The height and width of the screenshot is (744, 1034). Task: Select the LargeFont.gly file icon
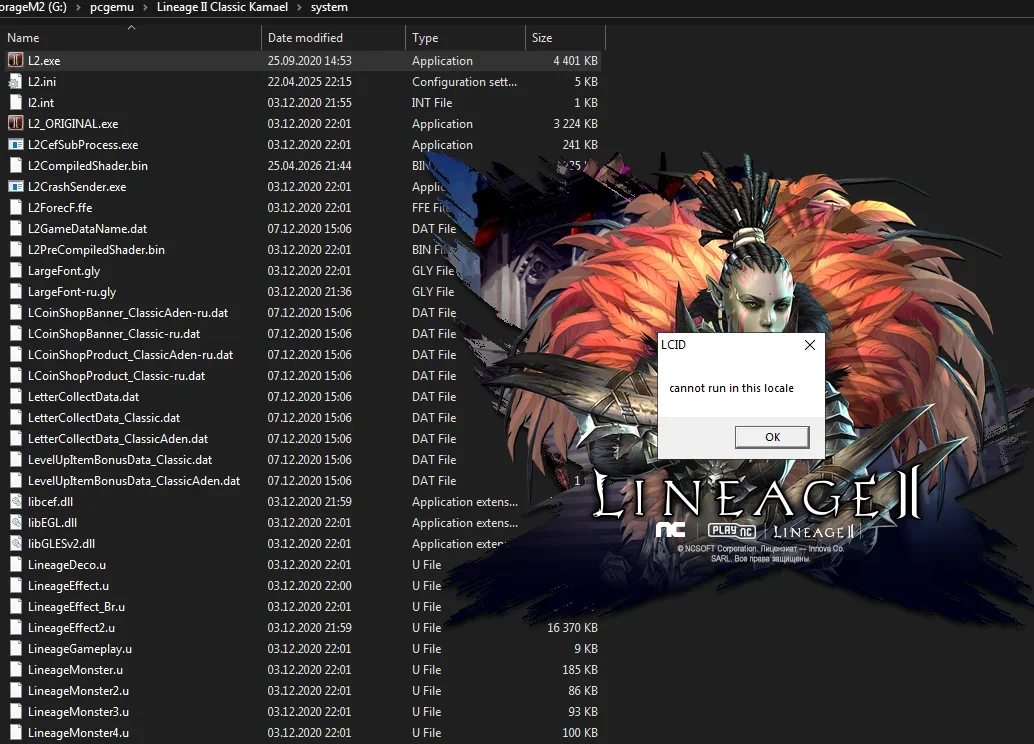click(x=16, y=270)
